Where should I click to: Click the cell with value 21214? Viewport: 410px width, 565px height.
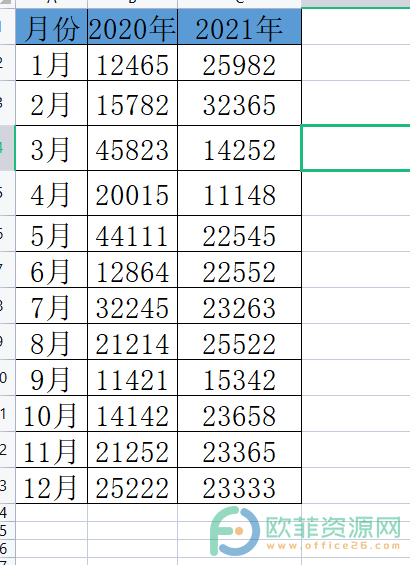pyautogui.click(x=133, y=342)
